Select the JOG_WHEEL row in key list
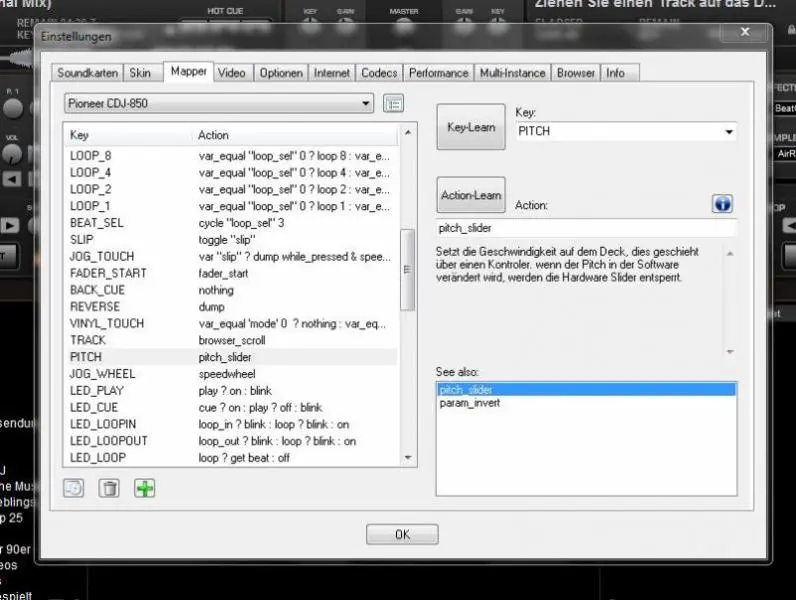 click(x=230, y=374)
